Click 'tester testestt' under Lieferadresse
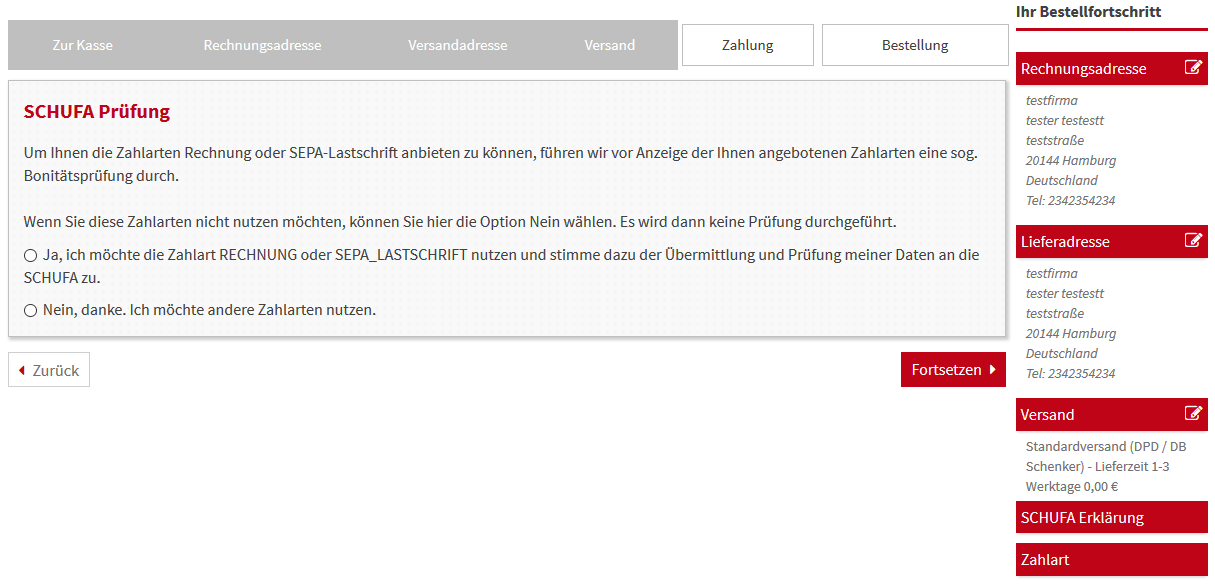1215x588 pixels. [x=1065, y=294]
